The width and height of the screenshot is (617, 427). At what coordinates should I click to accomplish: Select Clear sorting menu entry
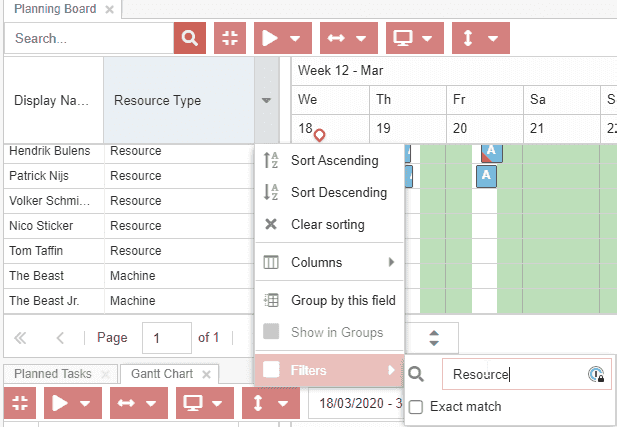click(330, 224)
